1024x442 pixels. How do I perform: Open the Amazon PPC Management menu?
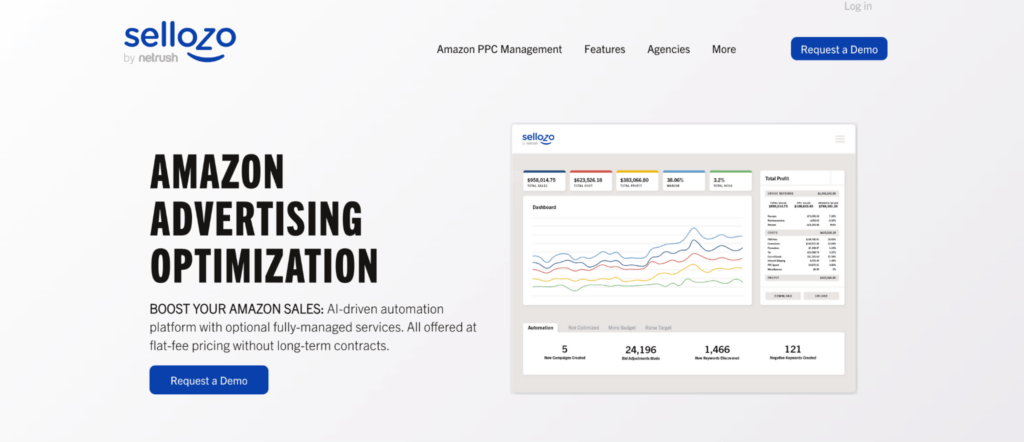tap(499, 49)
